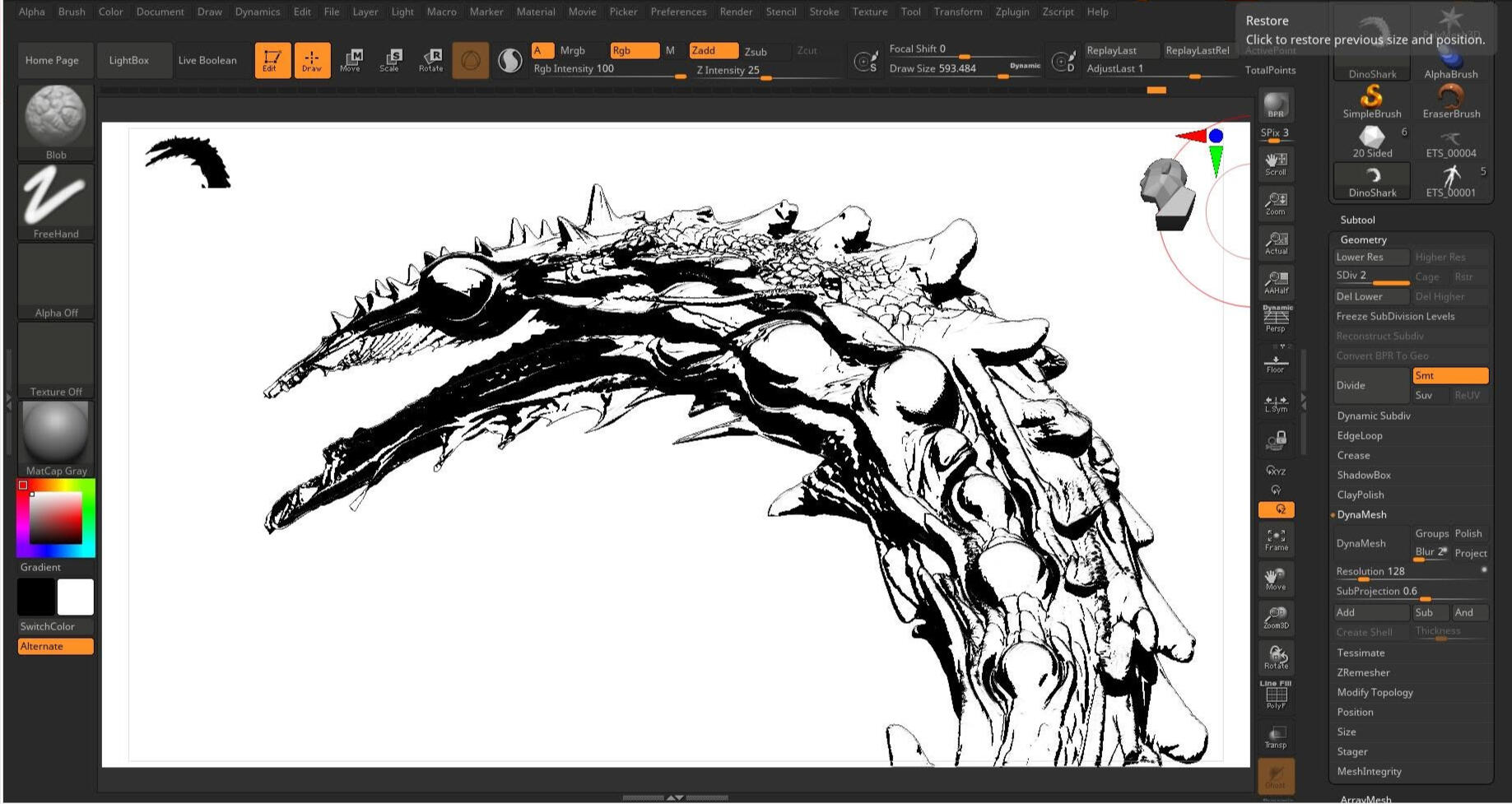Select the Move gizmo tool
The height and width of the screenshot is (804, 1512).
351,60
